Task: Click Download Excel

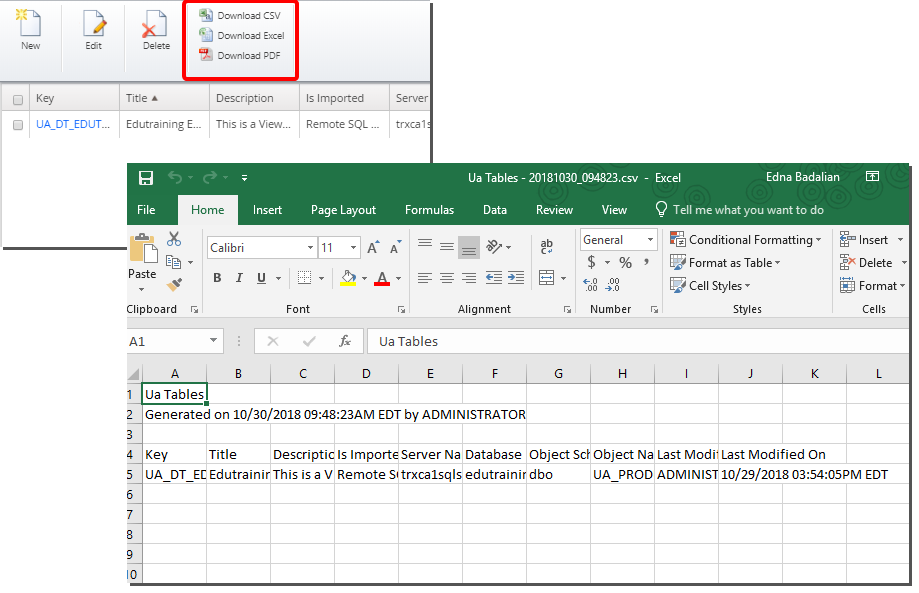Action: [x=241, y=36]
